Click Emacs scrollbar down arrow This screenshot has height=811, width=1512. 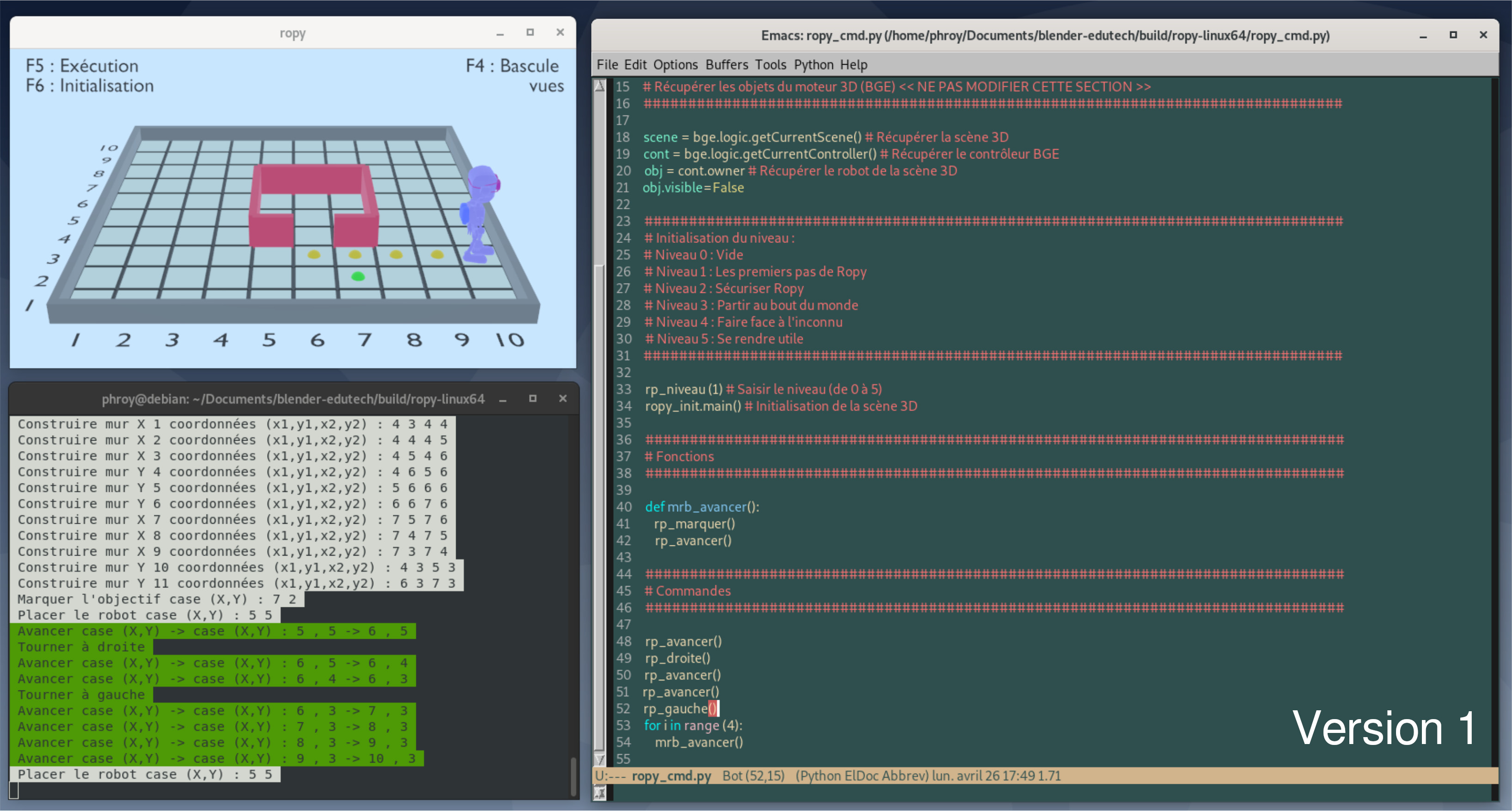599,759
